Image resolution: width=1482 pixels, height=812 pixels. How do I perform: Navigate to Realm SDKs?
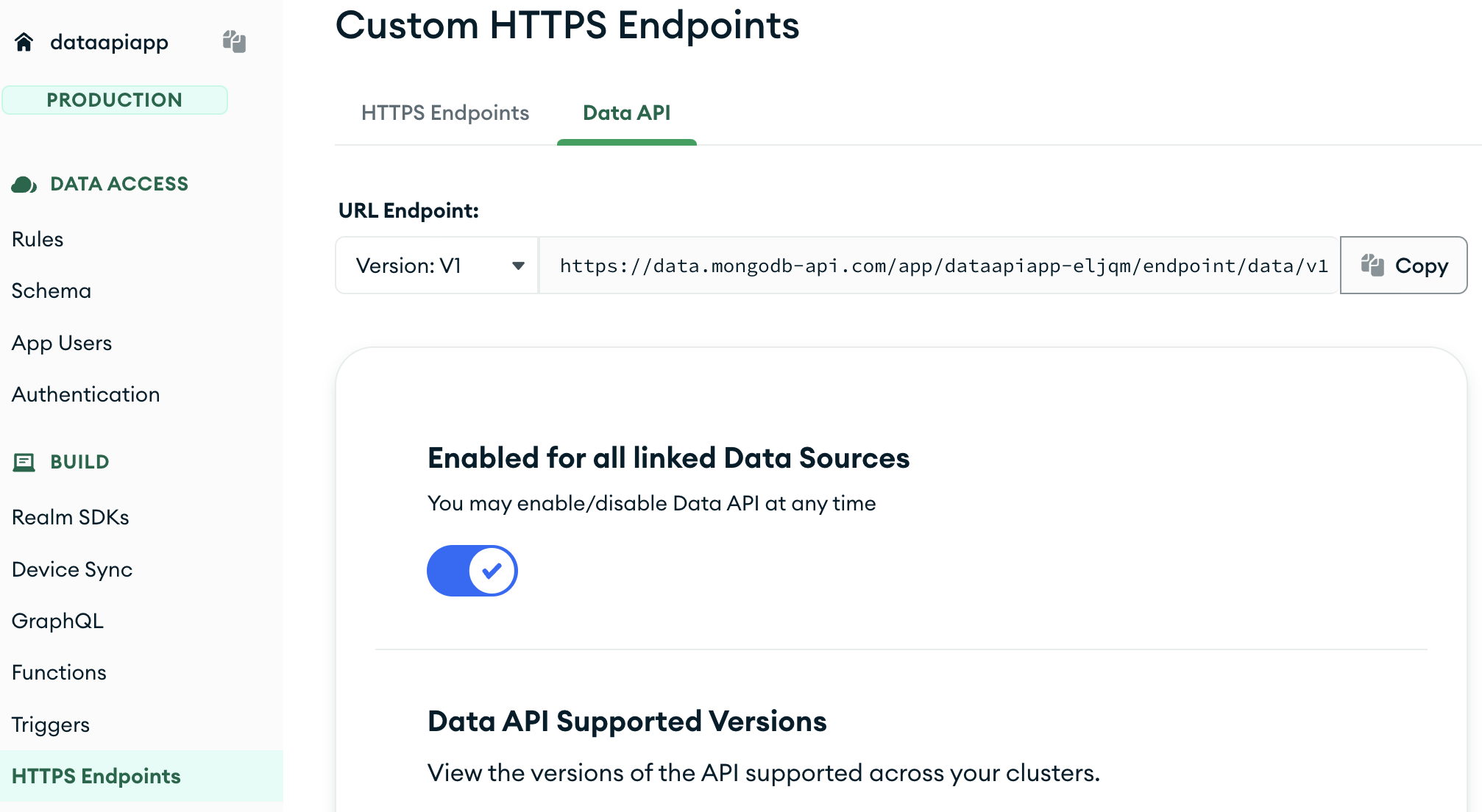click(x=71, y=517)
